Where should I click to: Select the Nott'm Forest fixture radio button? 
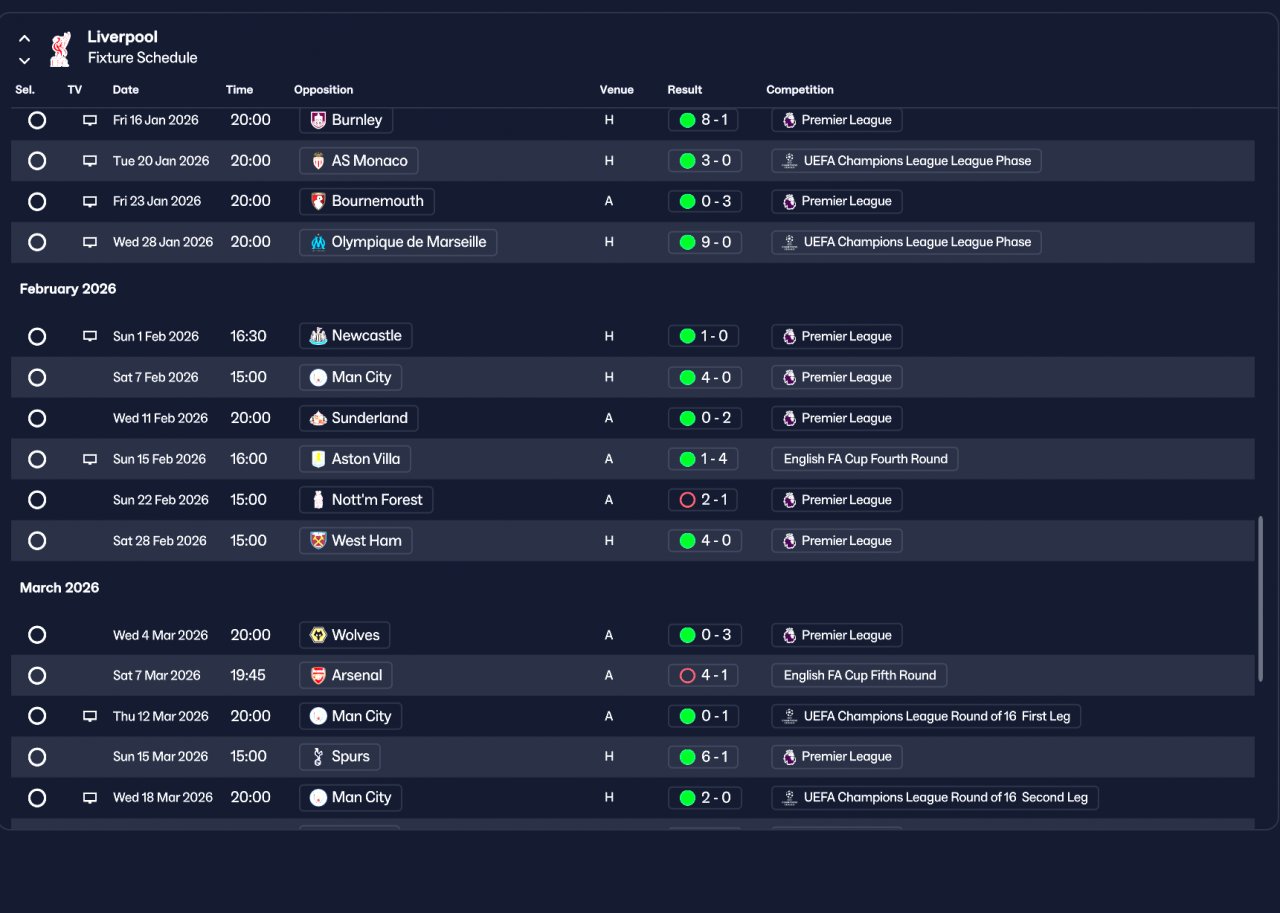[x=37, y=500]
